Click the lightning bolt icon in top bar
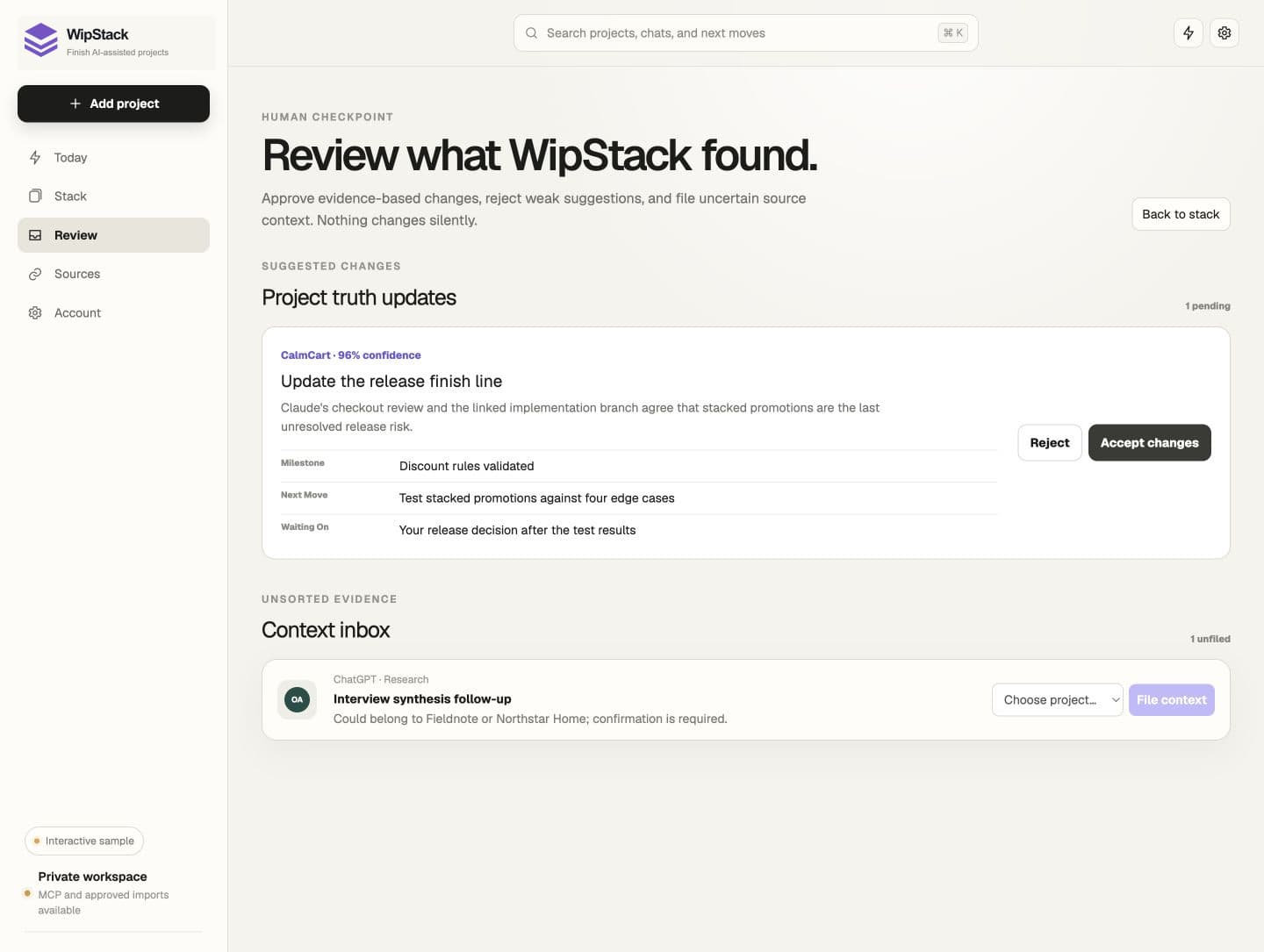Image resolution: width=1264 pixels, height=952 pixels. click(x=1189, y=33)
